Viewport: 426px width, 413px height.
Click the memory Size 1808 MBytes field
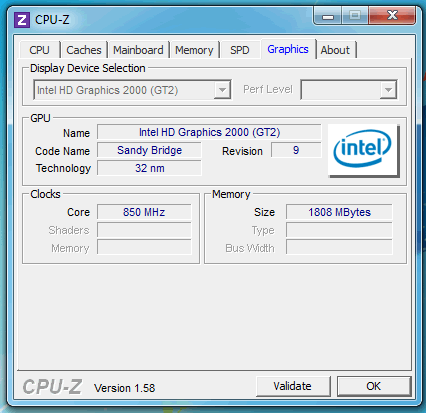point(339,212)
